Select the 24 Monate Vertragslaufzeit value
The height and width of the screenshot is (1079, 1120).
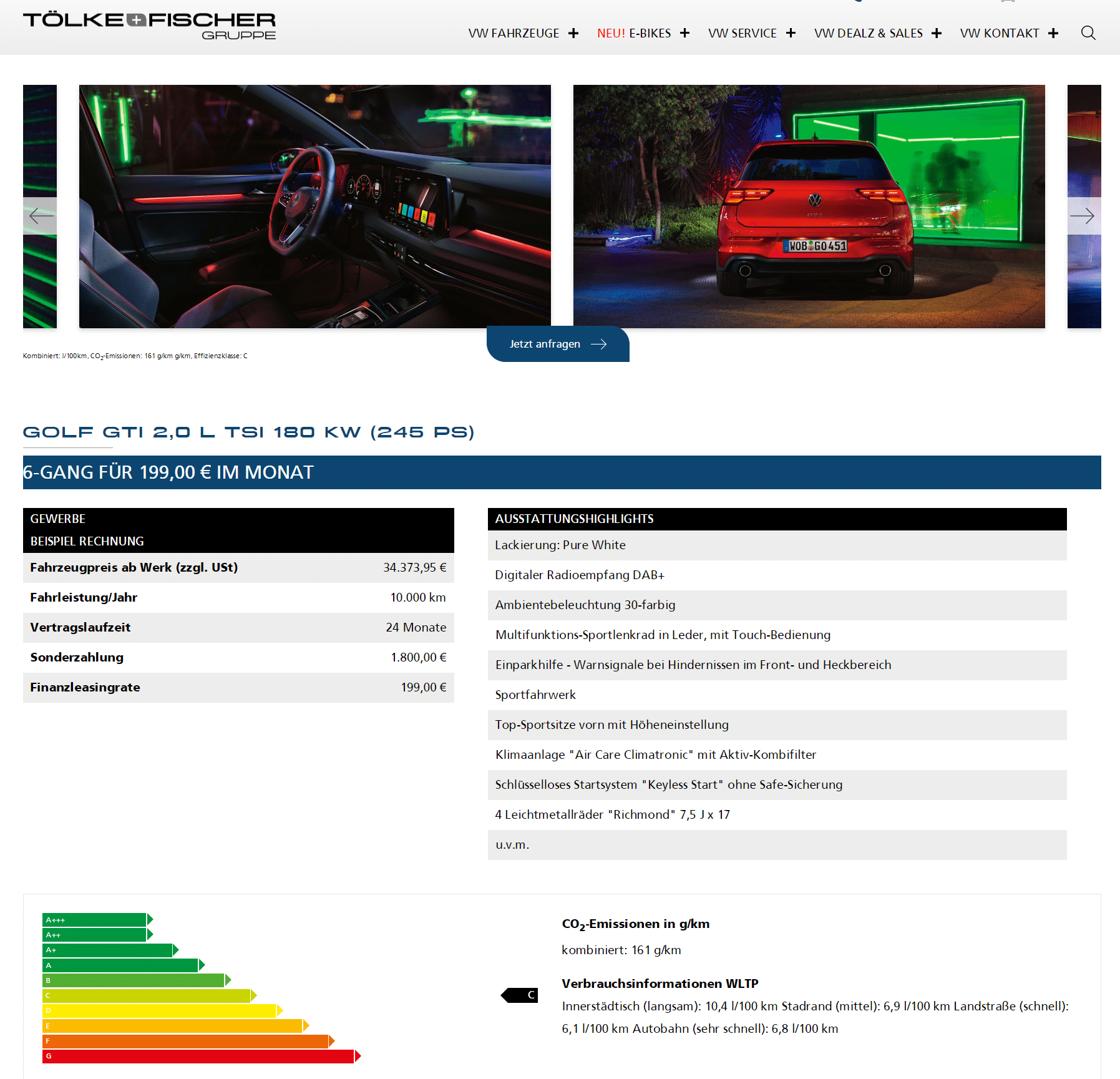(x=416, y=628)
